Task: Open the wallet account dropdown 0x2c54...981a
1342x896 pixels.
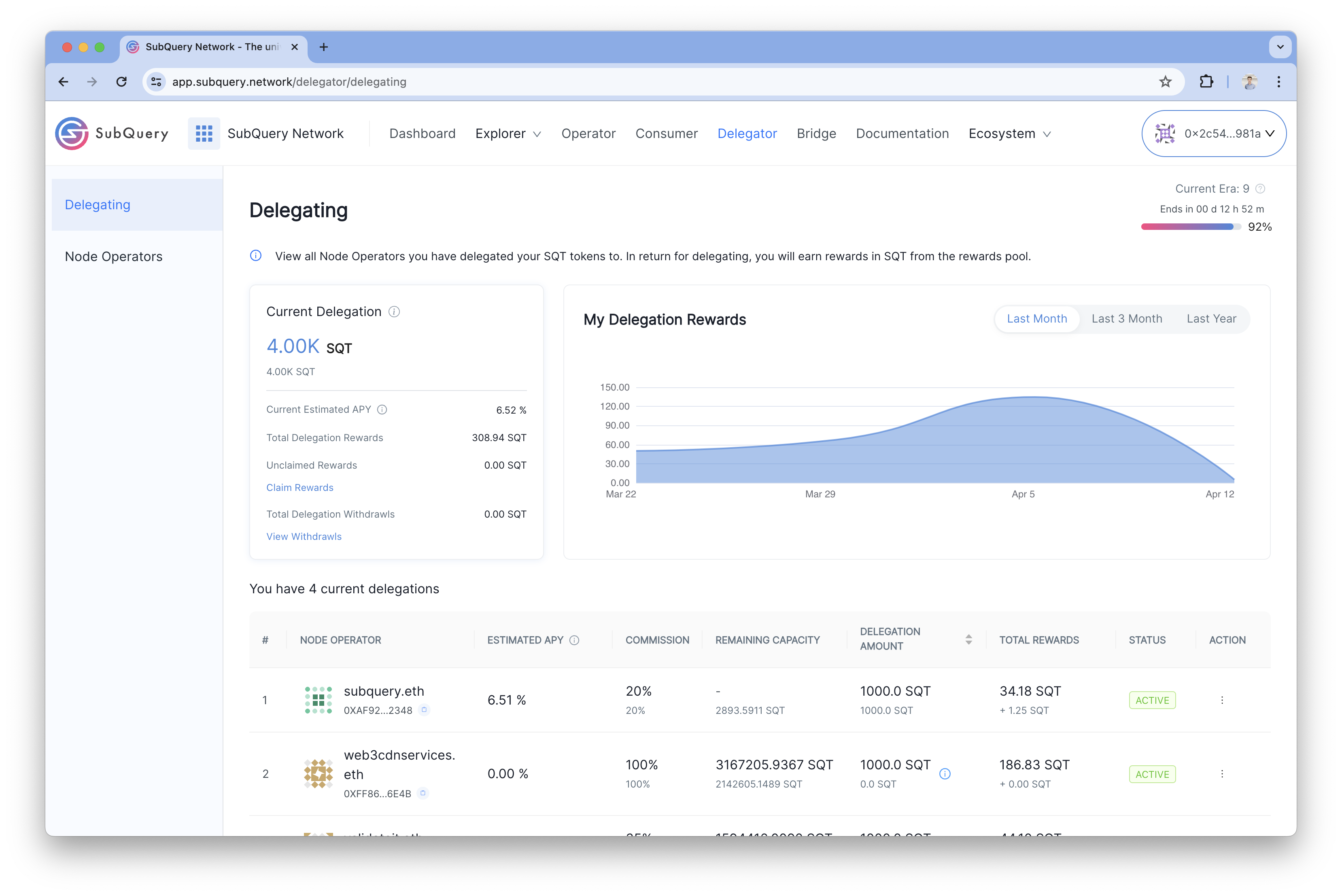Action: [x=1213, y=133]
